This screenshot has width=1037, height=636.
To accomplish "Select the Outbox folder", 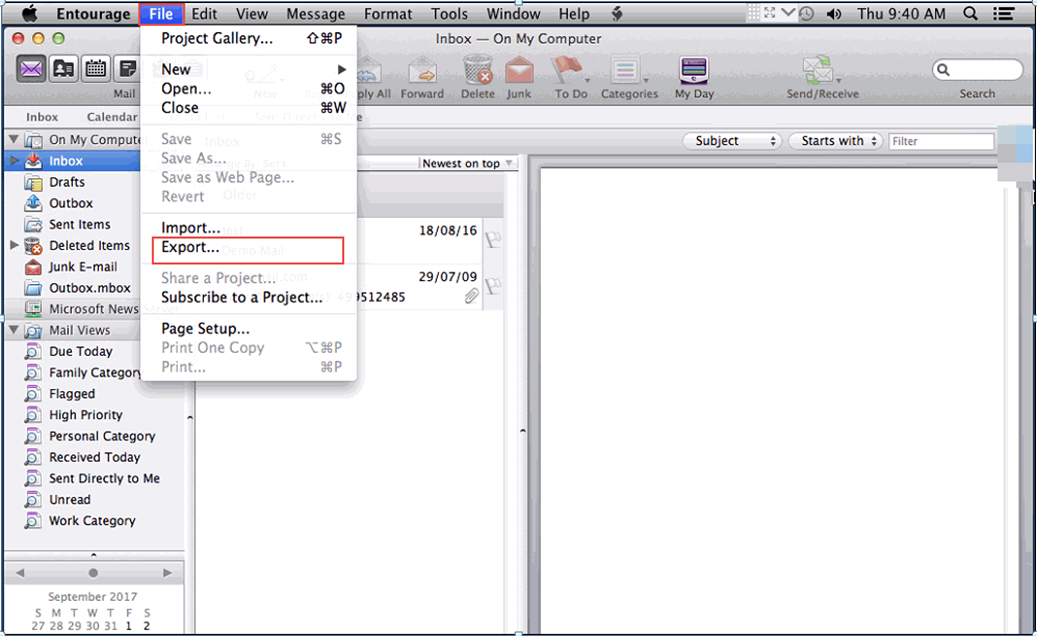I will (72, 203).
